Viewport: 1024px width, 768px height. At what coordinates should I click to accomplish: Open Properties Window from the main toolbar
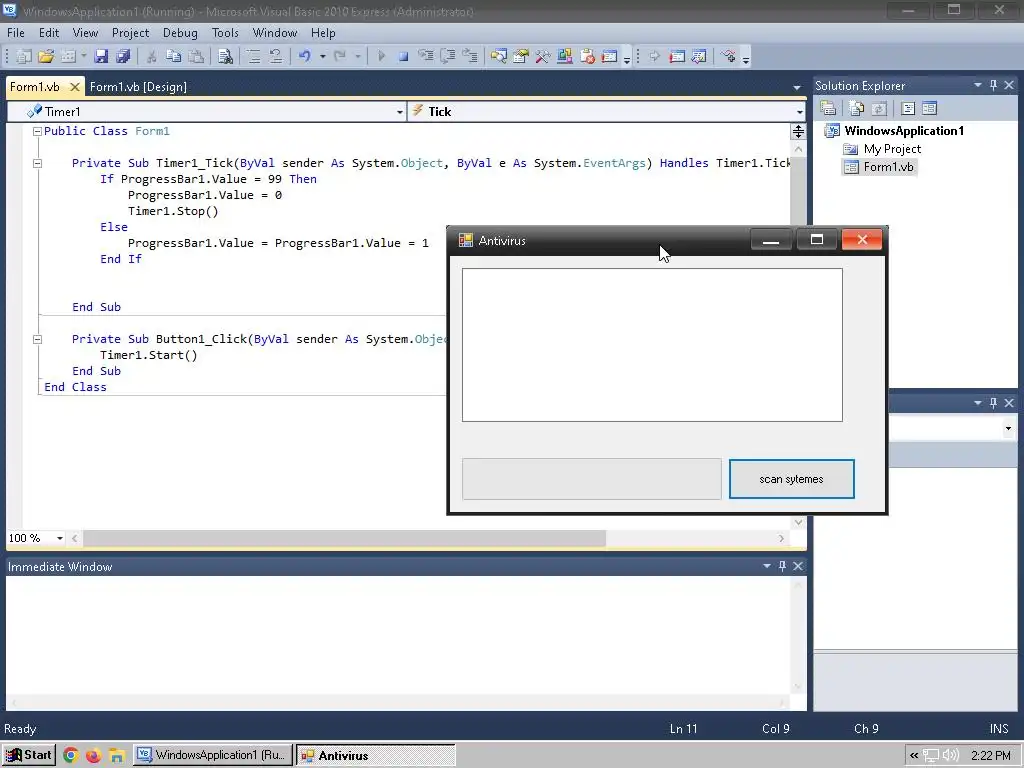click(520, 57)
